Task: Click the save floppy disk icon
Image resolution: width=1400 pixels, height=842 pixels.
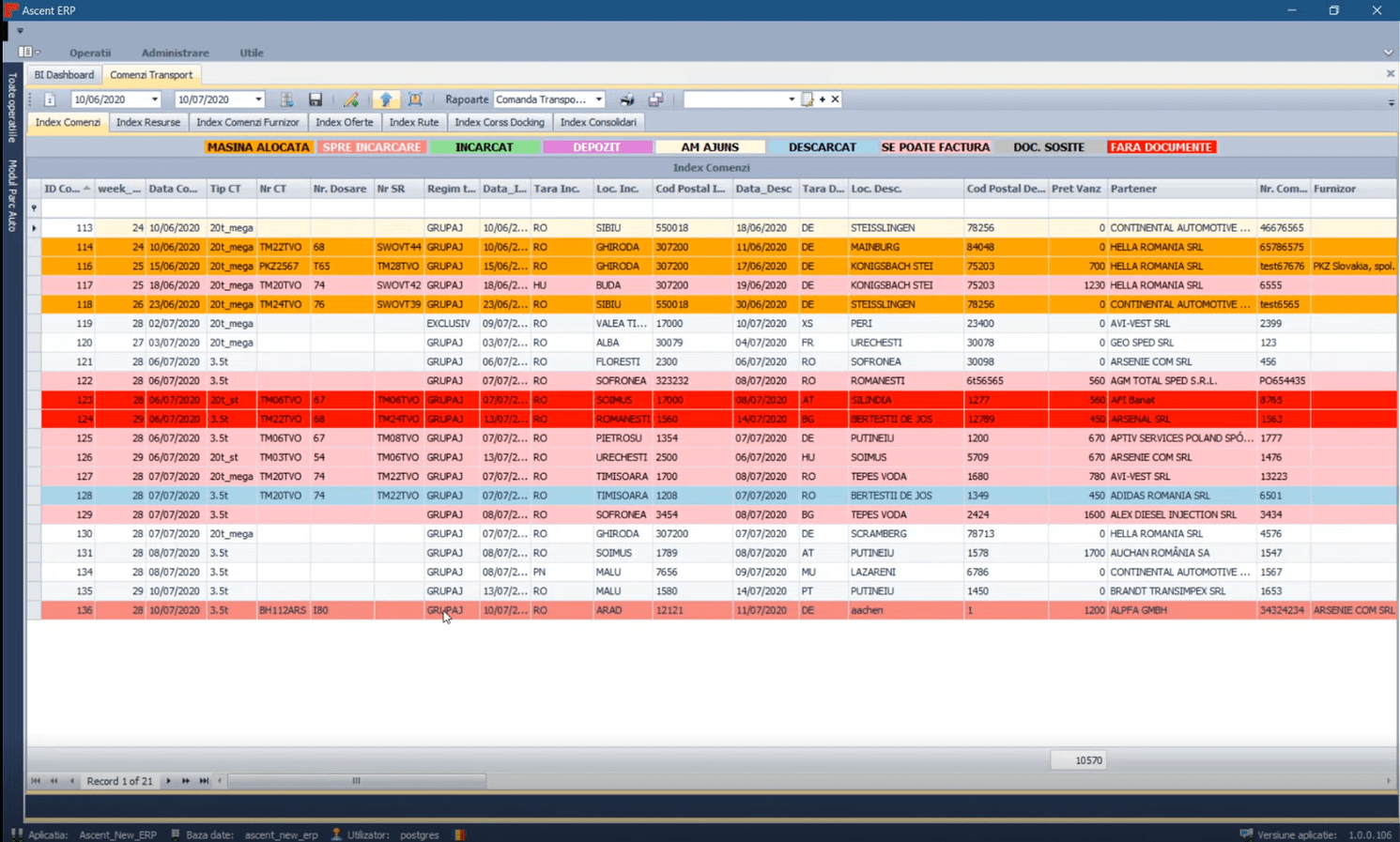Action: click(x=315, y=100)
